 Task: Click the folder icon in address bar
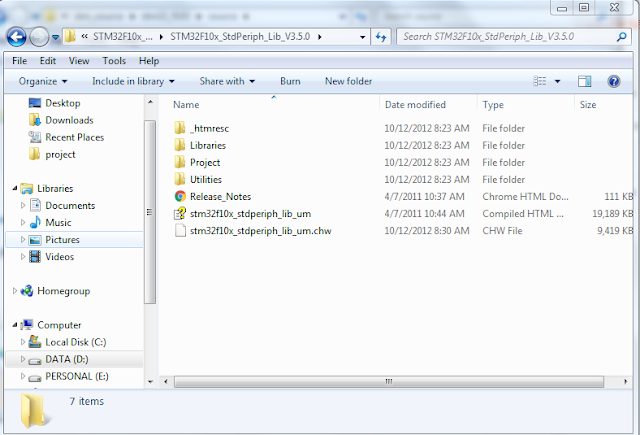(x=70, y=36)
